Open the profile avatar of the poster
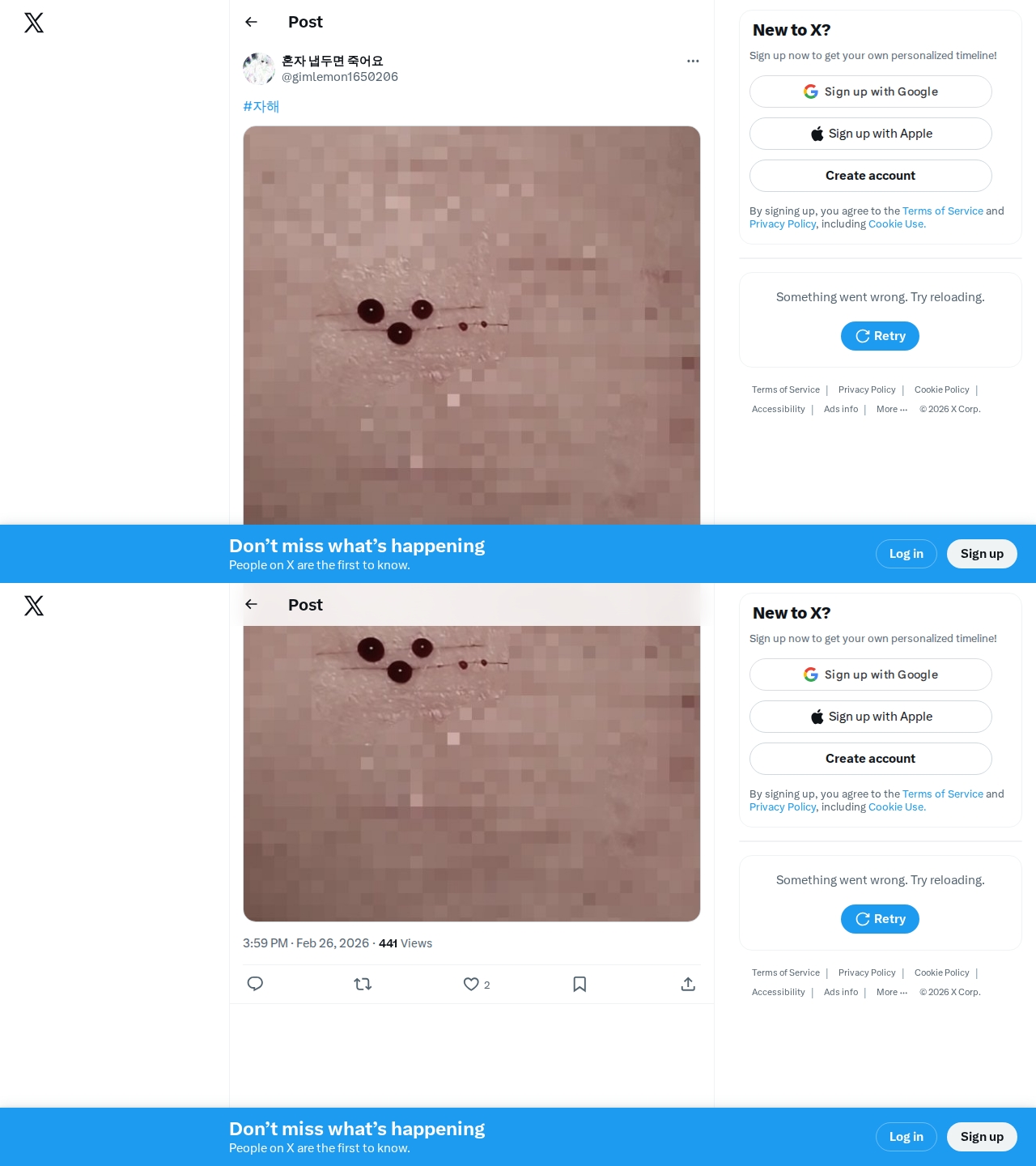 [x=259, y=69]
